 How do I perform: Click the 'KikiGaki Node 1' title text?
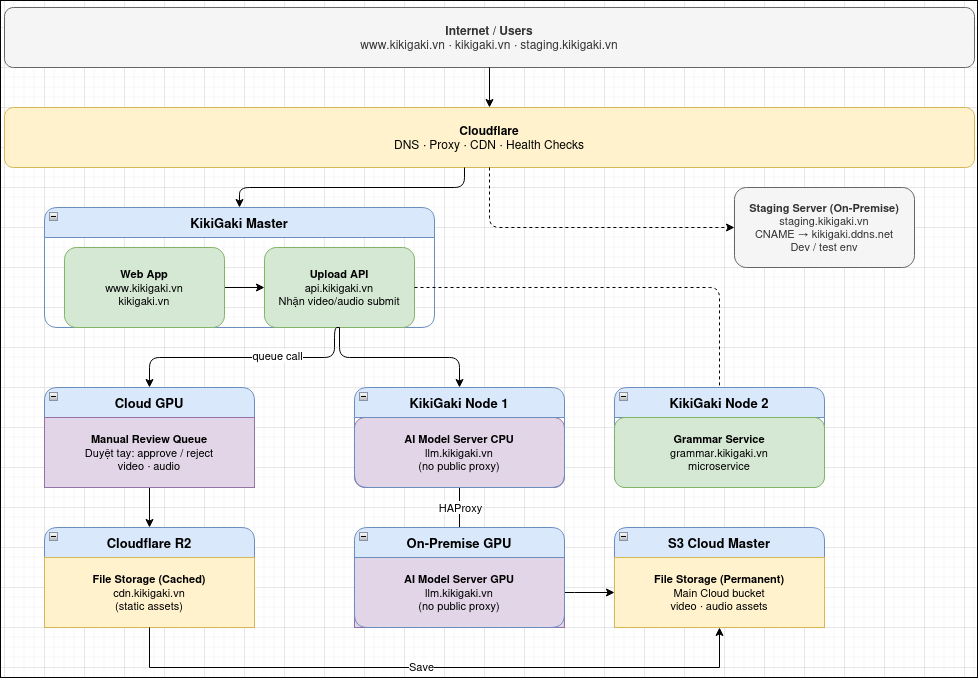[458, 404]
